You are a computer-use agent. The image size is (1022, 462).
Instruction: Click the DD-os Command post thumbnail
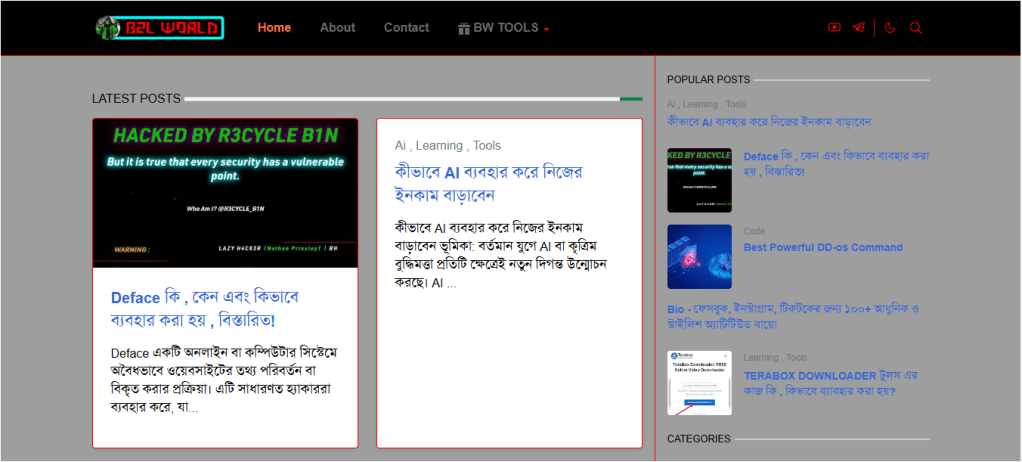(699, 256)
